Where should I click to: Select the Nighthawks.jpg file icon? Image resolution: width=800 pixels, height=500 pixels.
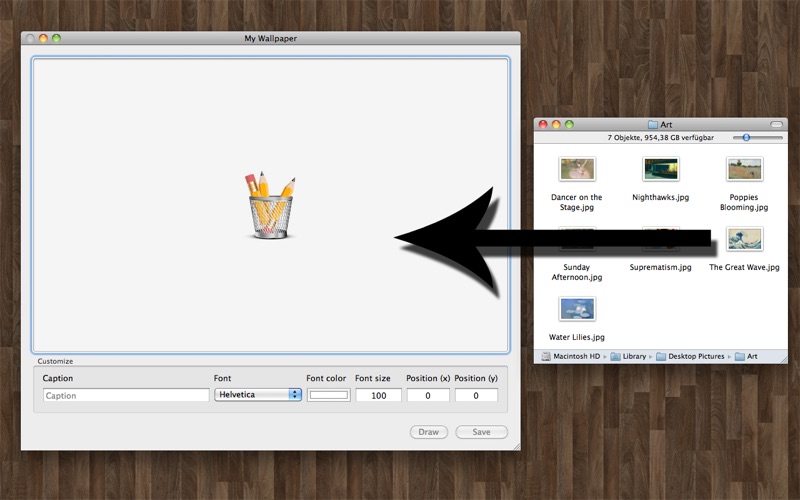[x=661, y=169]
